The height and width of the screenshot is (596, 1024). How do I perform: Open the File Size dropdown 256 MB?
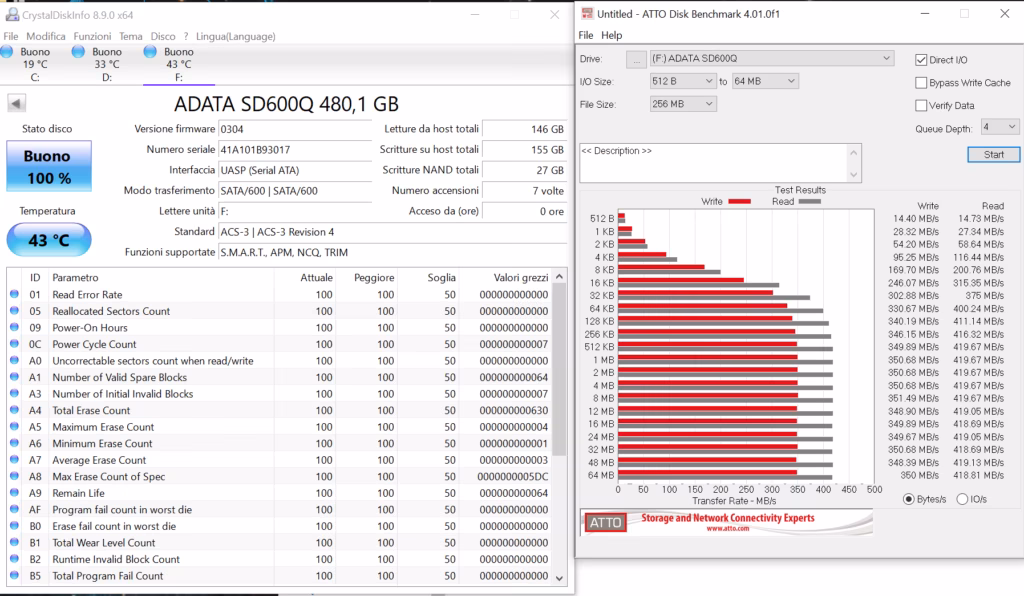click(x=683, y=104)
